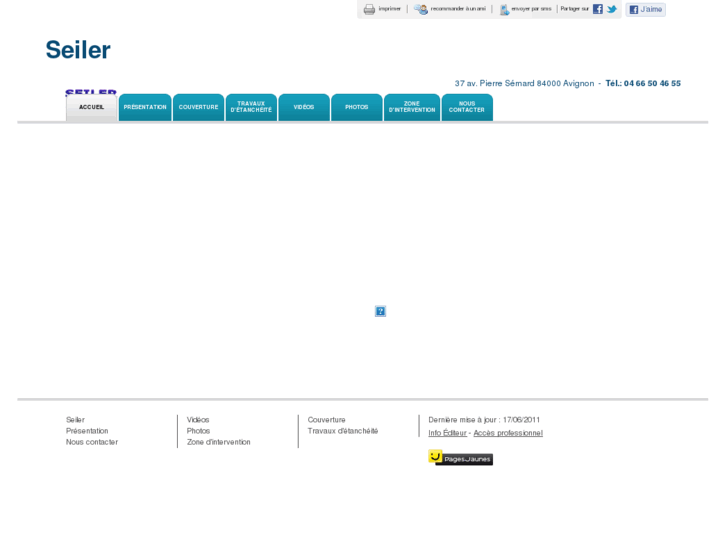
Task: Click the footer Vidéos link
Action: (198, 420)
